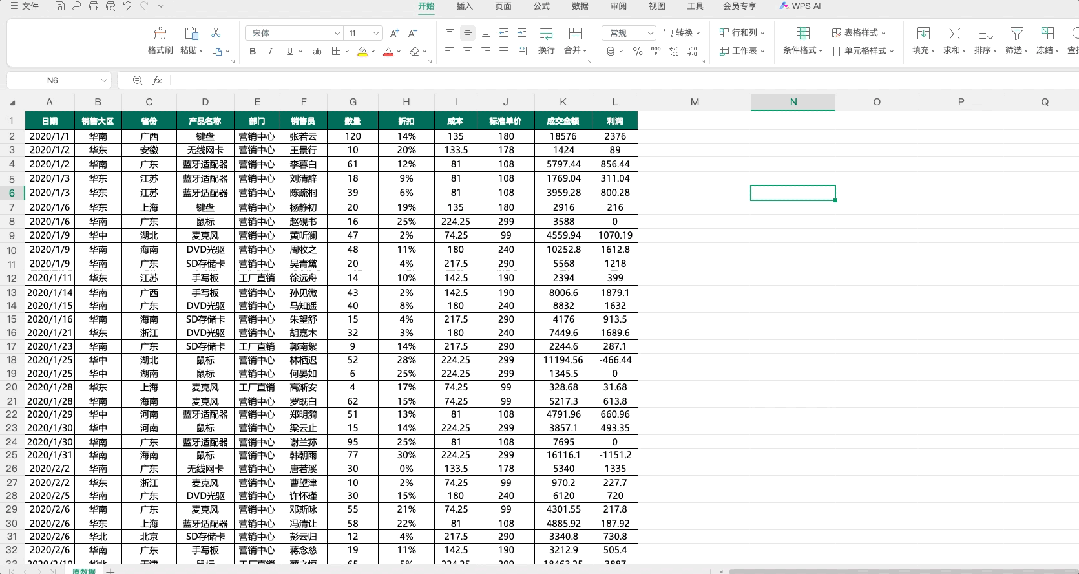Screen dimensions: 1079x574
Task: Click the Filter (筛选) funnel icon
Action: 1016,33
